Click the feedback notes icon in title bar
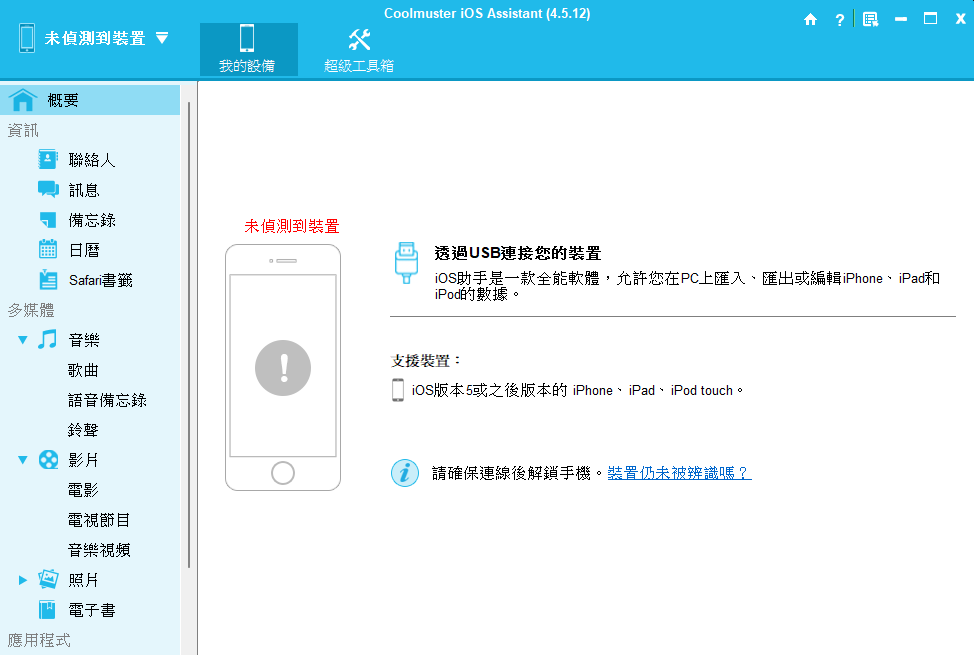The width and height of the screenshot is (974, 655). [x=870, y=19]
